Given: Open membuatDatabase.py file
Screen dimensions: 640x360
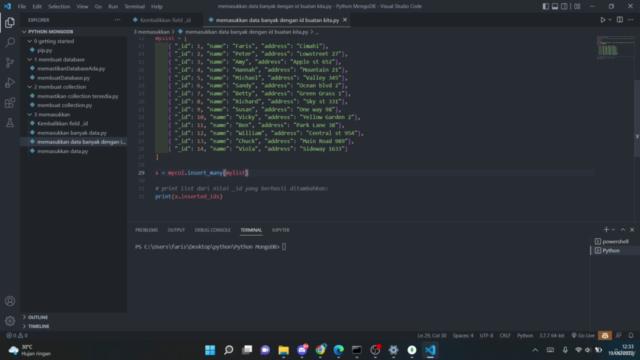Looking at the screenshot, I should [73, 78].
